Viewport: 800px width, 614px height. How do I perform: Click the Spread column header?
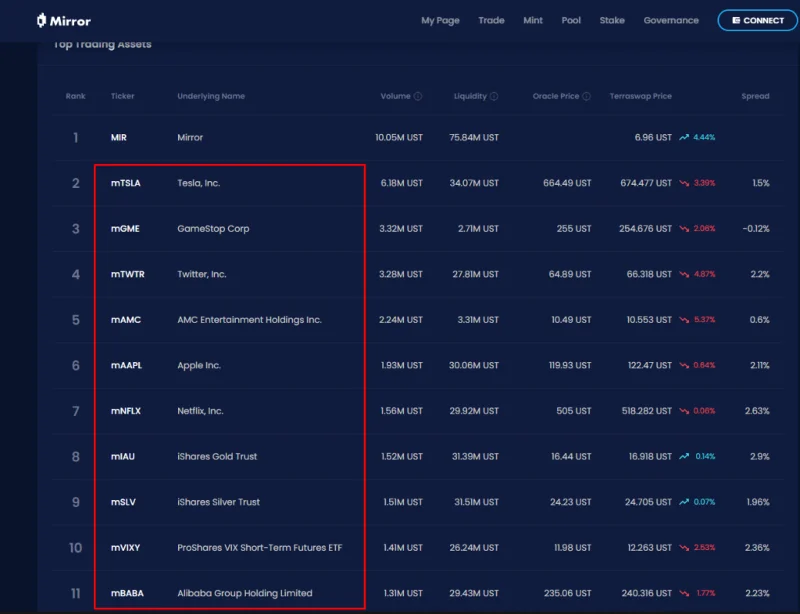coord(755,96)
